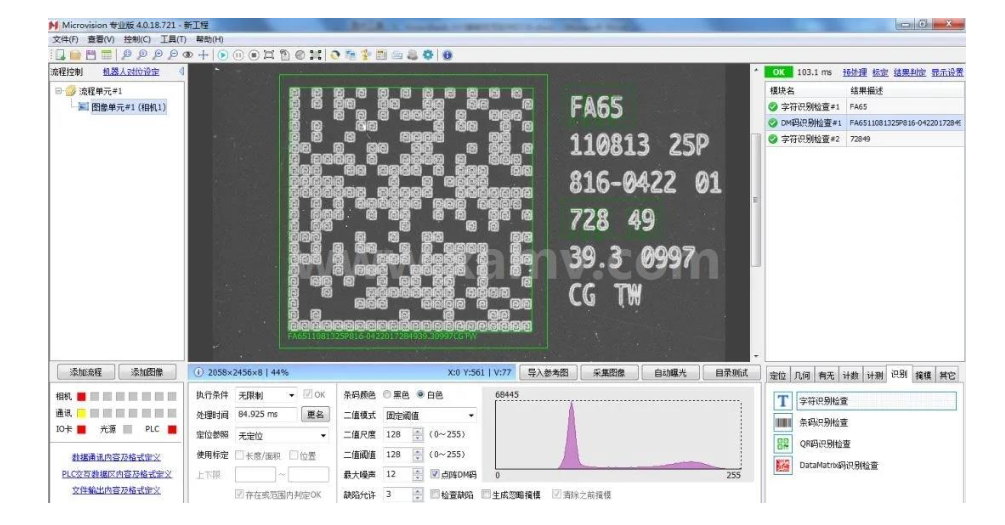This screenshot has width=1005, height=525.
Task: Select 图像单元#1 (相机1) tree item
Action: point(128,107)
